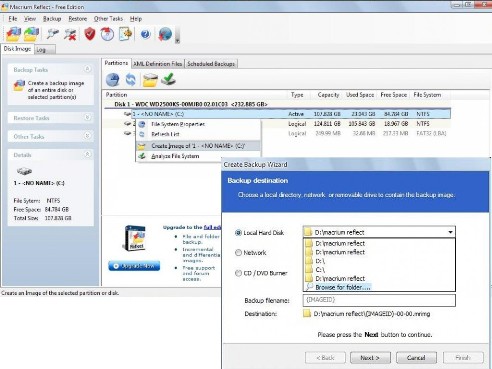Open the full edition link
Screen dimensions: 492x369
[212, 227]
